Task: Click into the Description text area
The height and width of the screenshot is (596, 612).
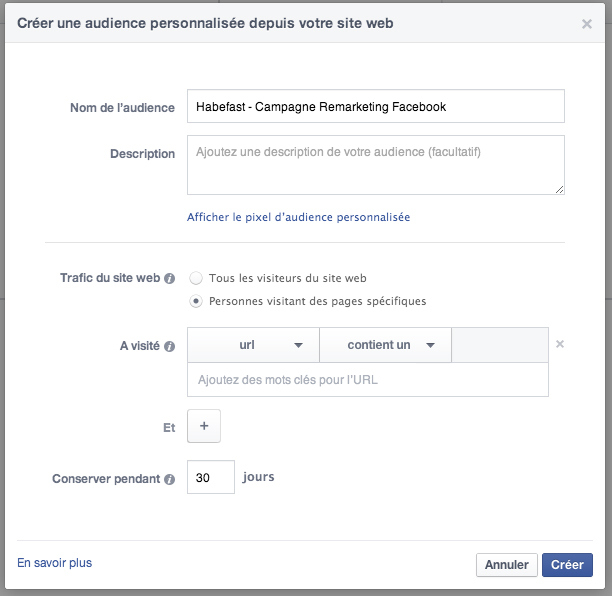Action: point(376,165)
